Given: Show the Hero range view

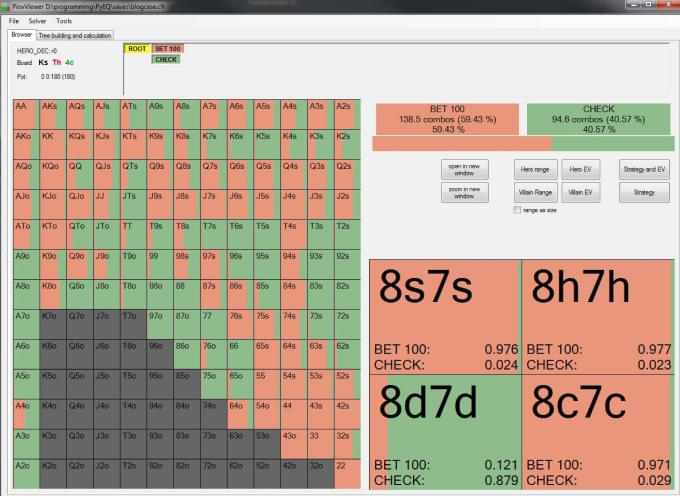Looking at the screenshot, I should pyautogui.click(x=533, y=169).
